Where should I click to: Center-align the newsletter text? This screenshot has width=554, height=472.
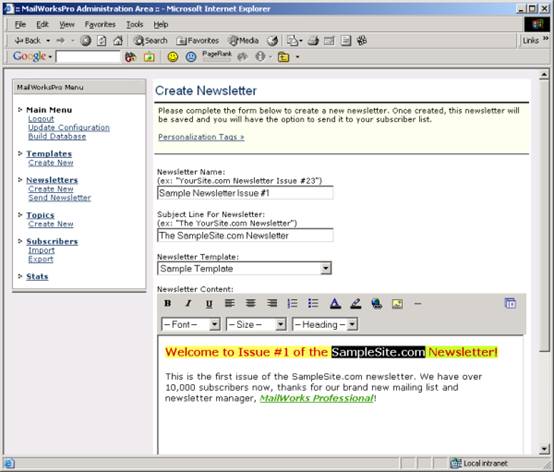(251, 303)
